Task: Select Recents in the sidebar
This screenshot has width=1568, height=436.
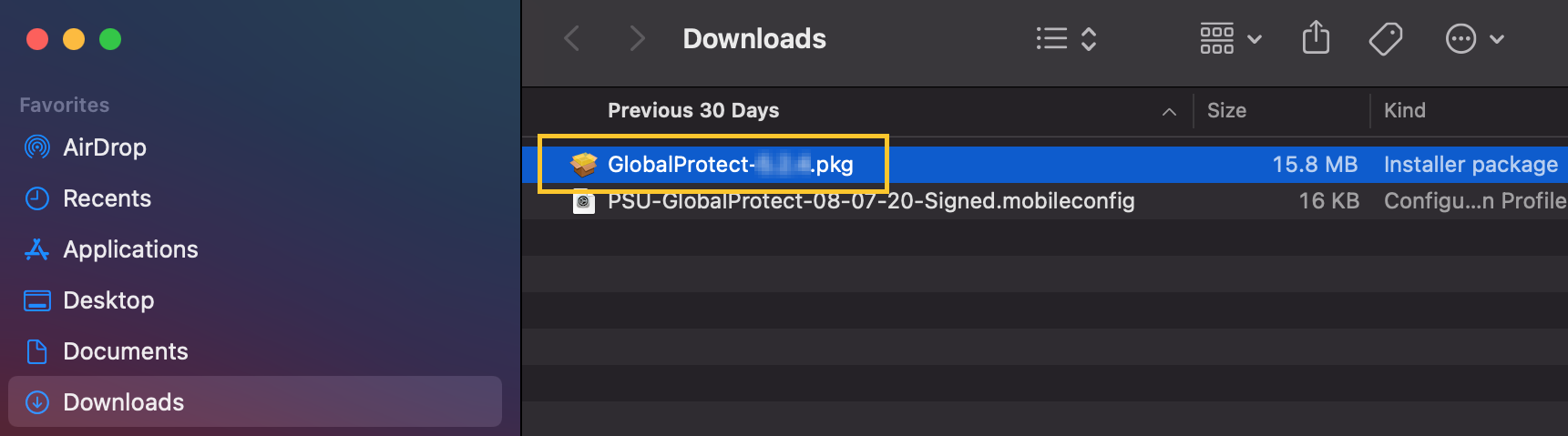Action: (x=107, y=198)
